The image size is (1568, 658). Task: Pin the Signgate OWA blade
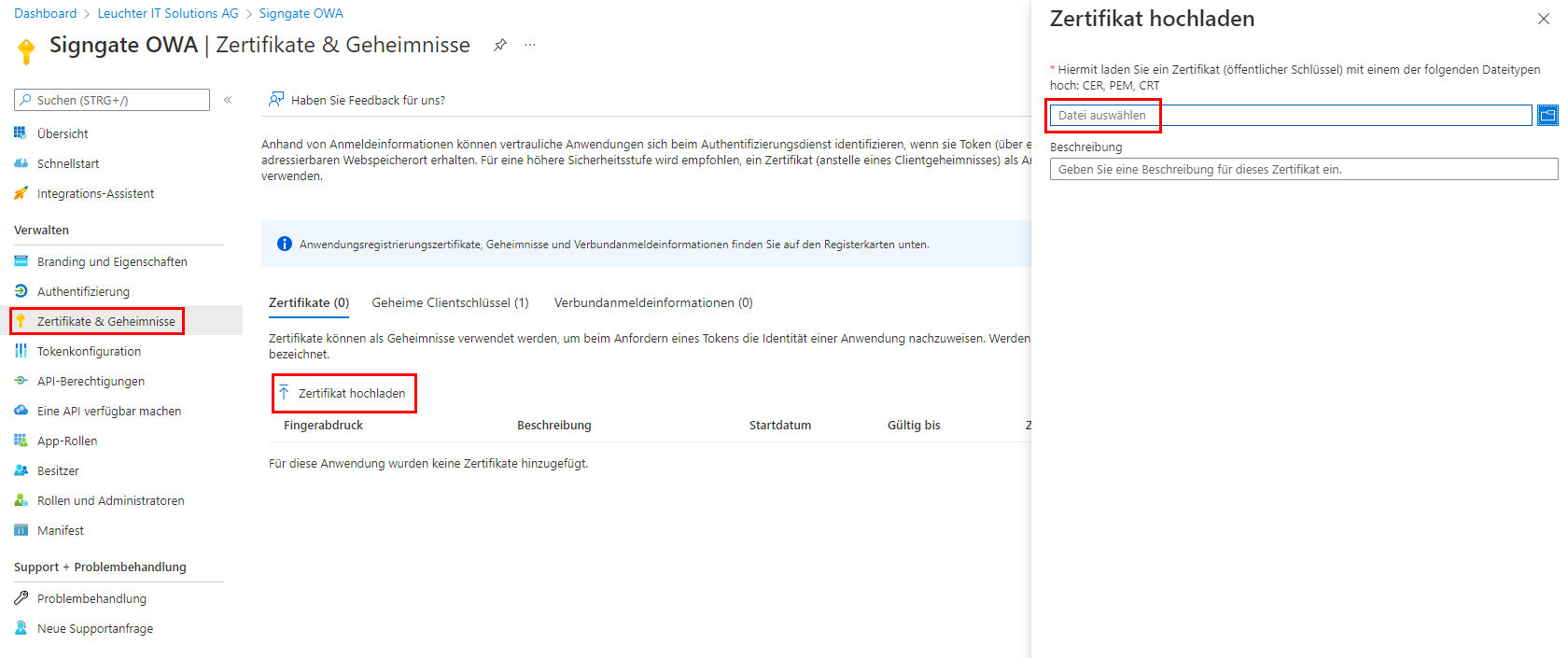click(x=500, y=45)
